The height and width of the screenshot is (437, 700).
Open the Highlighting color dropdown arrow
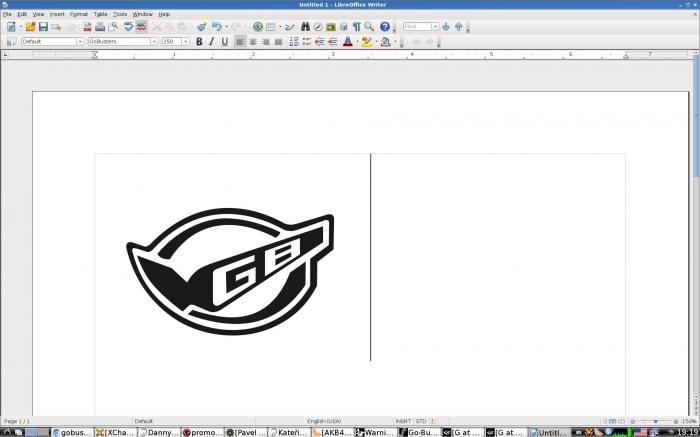[376, 42]
